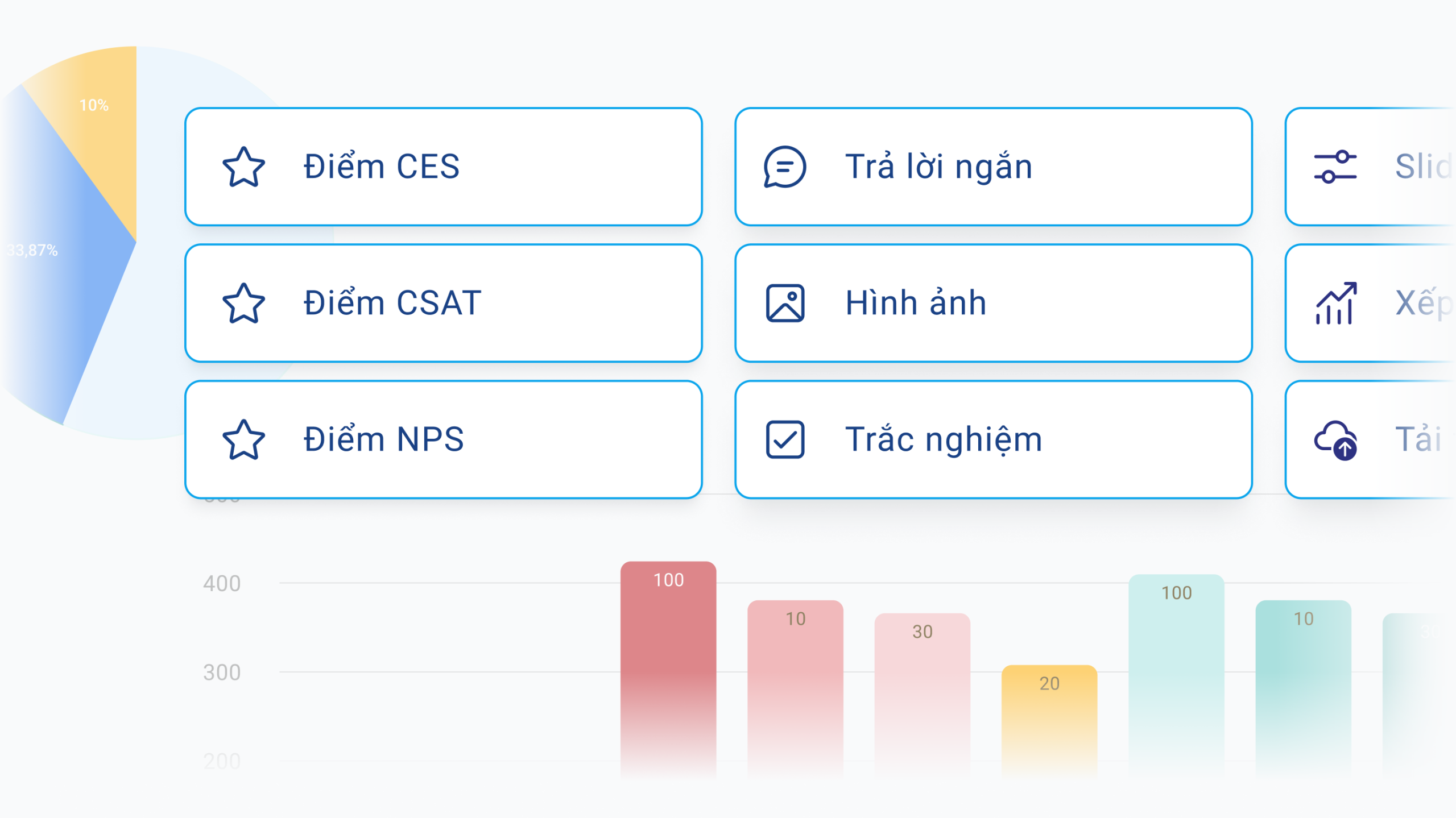
Task: Click the star icon beside Điểm CES
Action: (243, 167)
